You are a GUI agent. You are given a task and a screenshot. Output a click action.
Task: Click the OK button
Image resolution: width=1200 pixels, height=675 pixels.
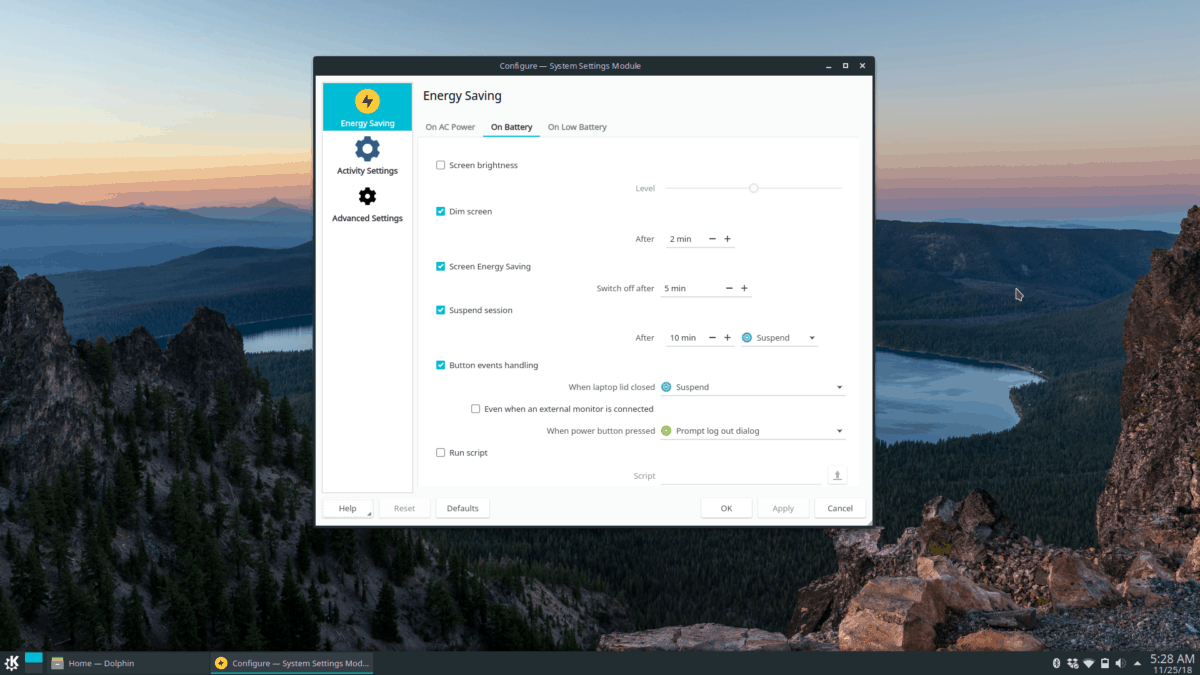pyautogui.click(x=726, y=508)
